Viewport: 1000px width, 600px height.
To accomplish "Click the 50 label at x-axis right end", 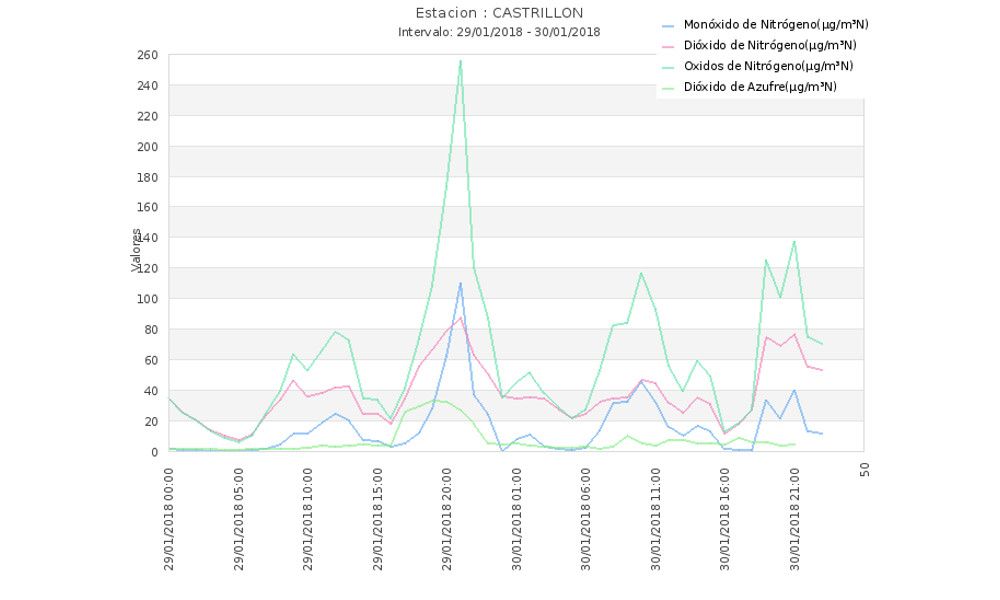I will pos(864,469).
